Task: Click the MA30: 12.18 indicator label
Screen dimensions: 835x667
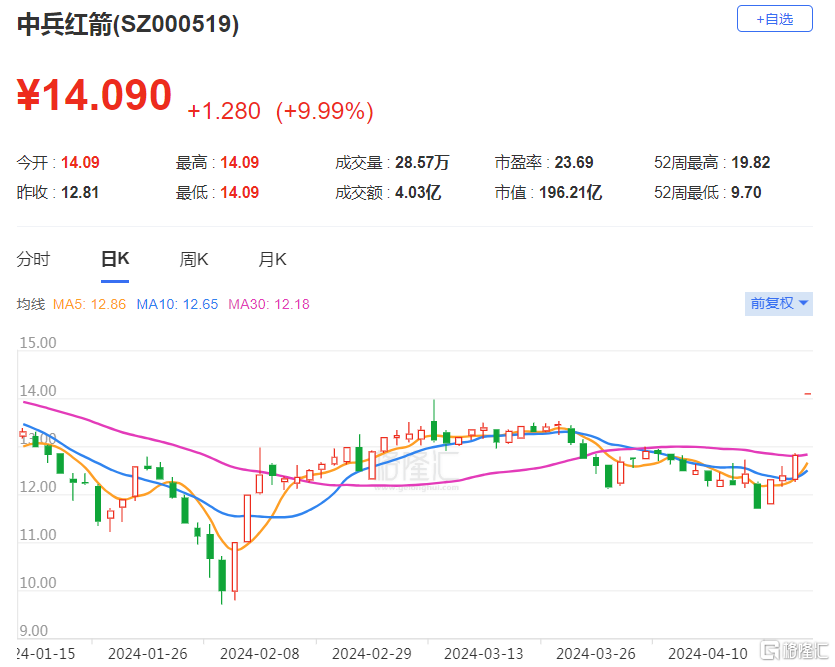Action: click(269, 304)
